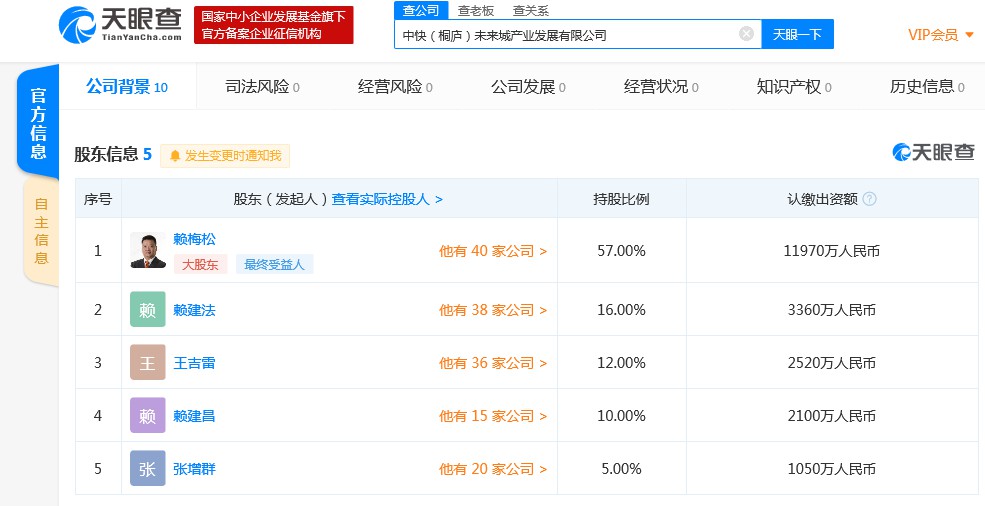Click the TianYanCha logo at top left
The image size is (985, 506).
120,25
